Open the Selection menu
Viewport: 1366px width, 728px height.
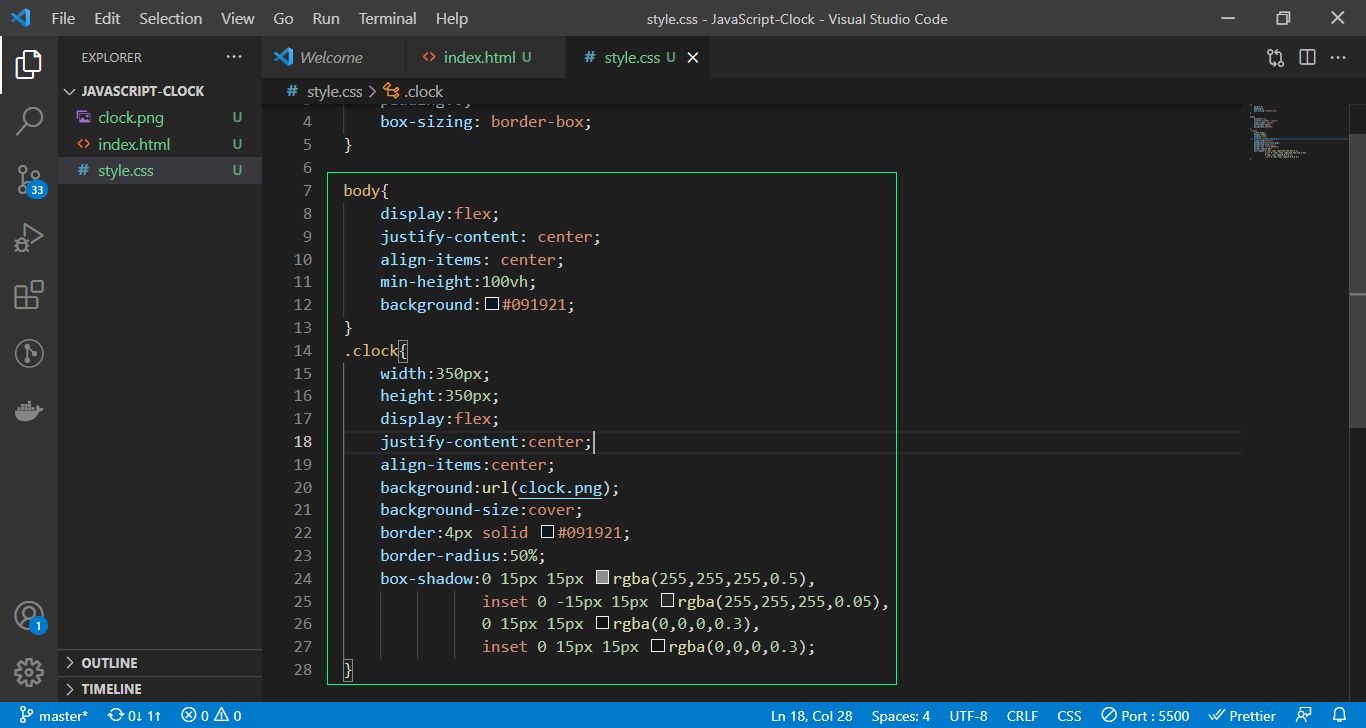tap(170, 18)
